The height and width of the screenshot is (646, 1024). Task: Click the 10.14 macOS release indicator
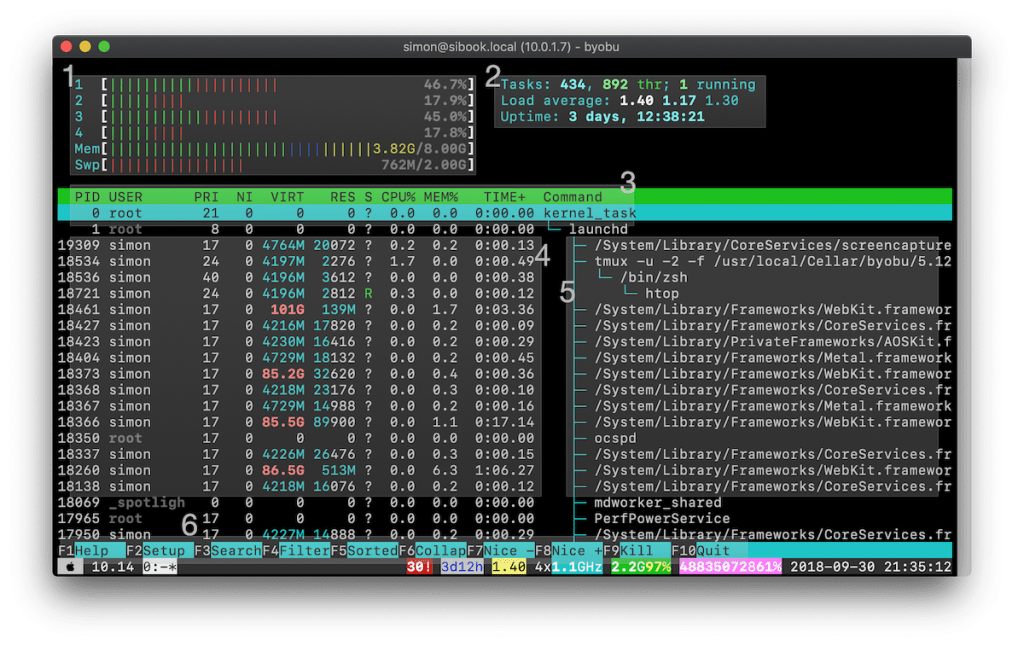110,567
